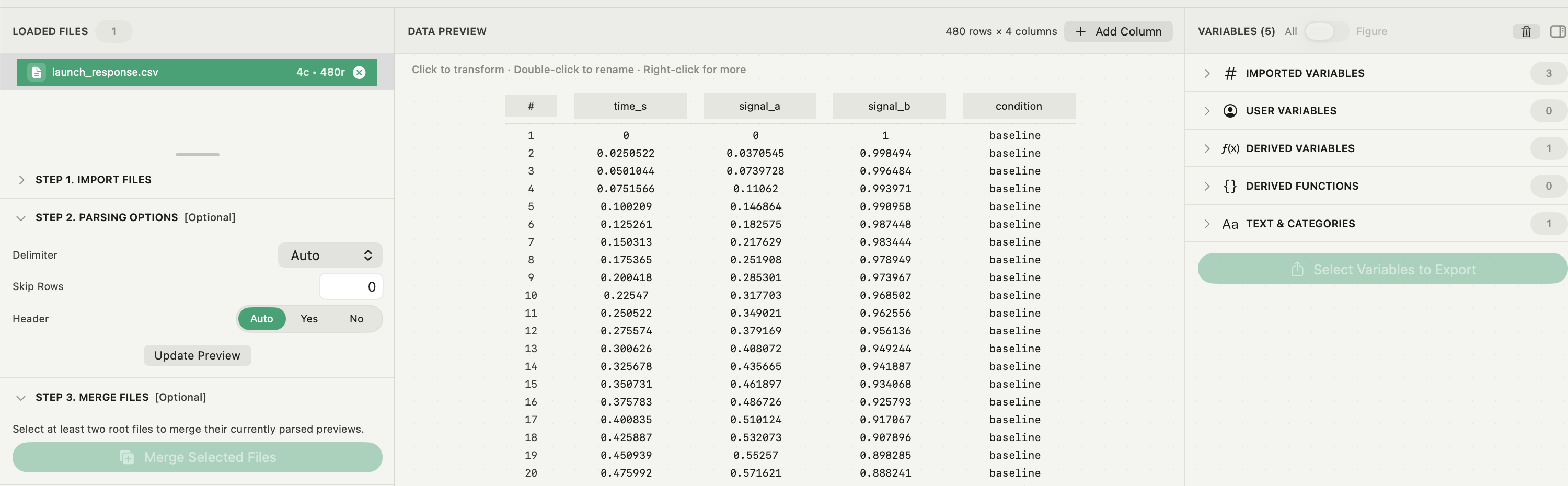Click the f(x) icon beside Derived Variables

pos(1230,148)
